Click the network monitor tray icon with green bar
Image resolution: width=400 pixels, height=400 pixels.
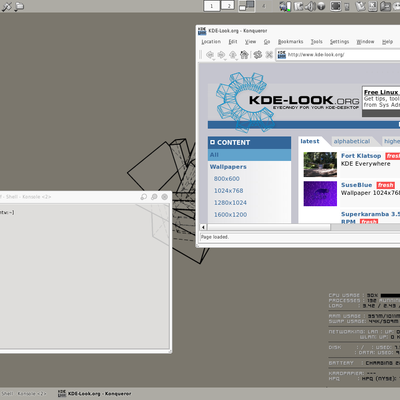tap(285, 6)
